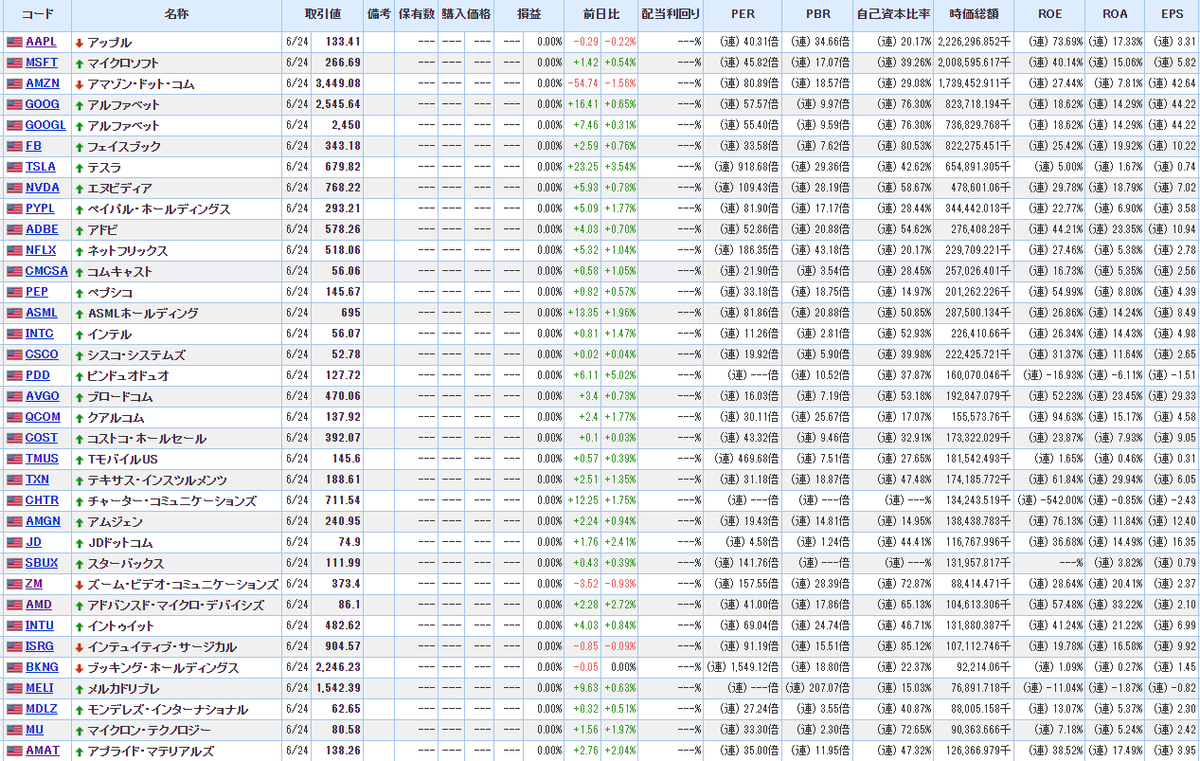Click the US flag icon beside AMGN
This screenshot has width=1200, height=761.
(x=14, y=521)
